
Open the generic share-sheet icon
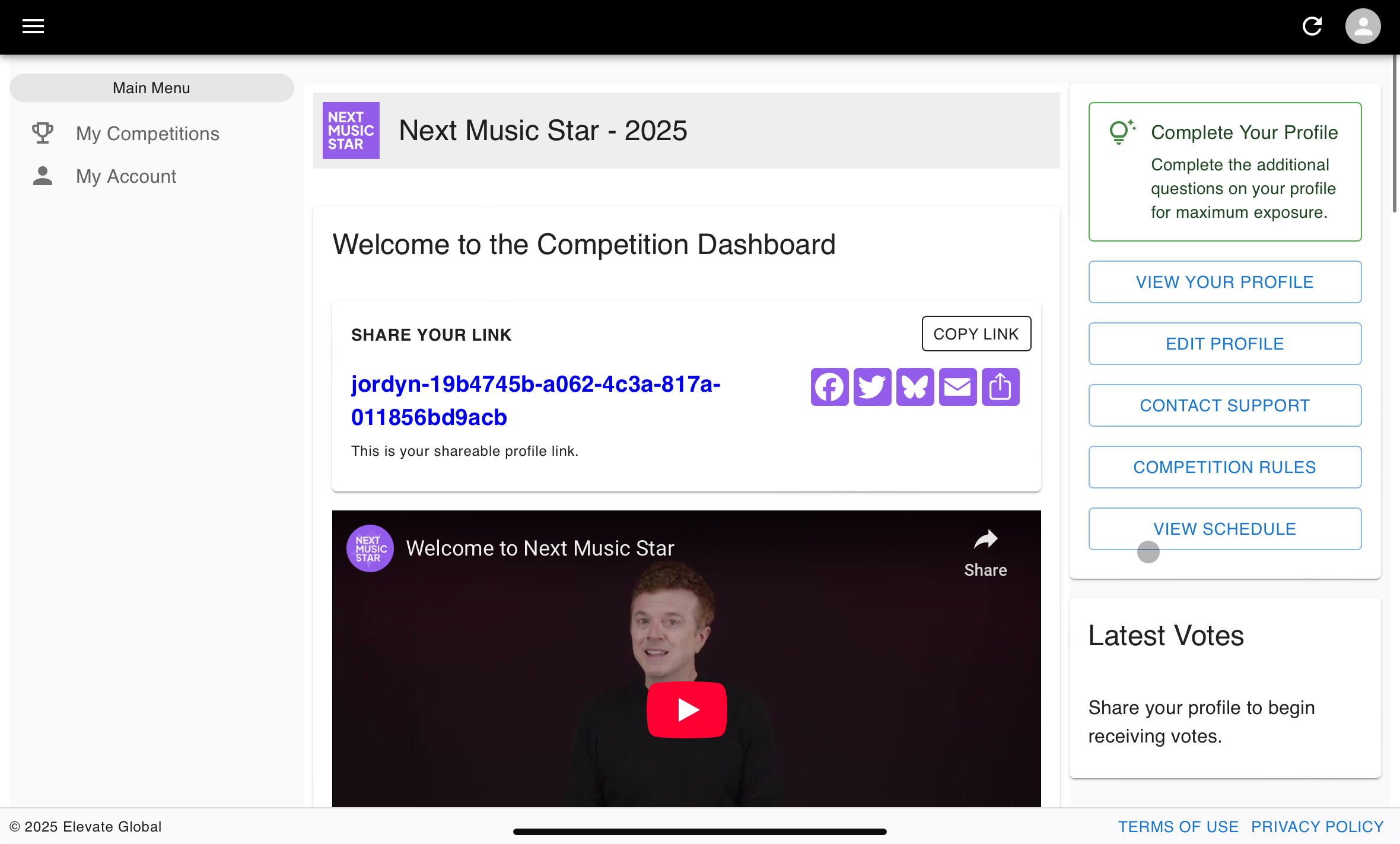click(x=1000, y=387)
